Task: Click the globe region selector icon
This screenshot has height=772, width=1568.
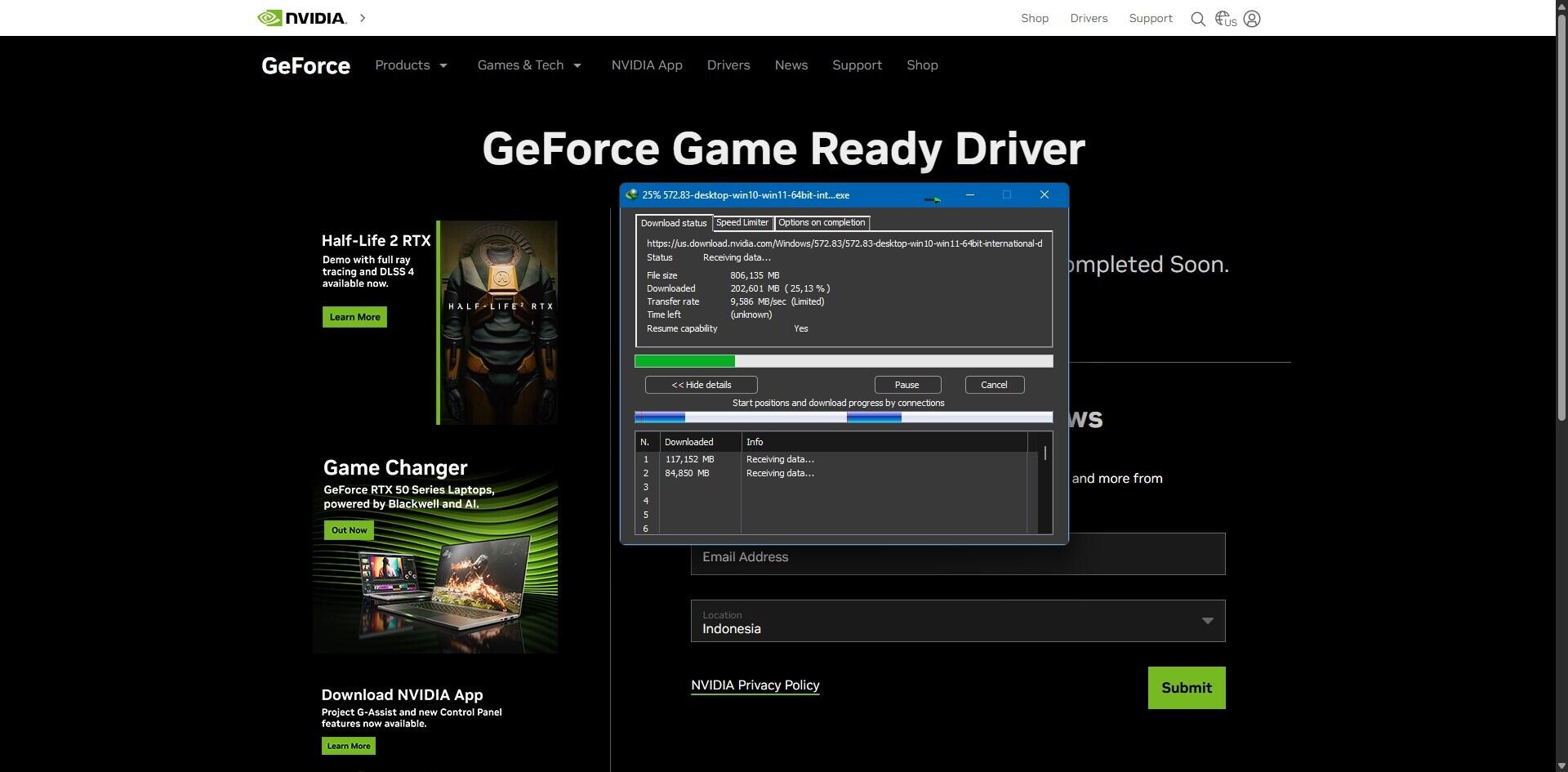Action: 1225,19
